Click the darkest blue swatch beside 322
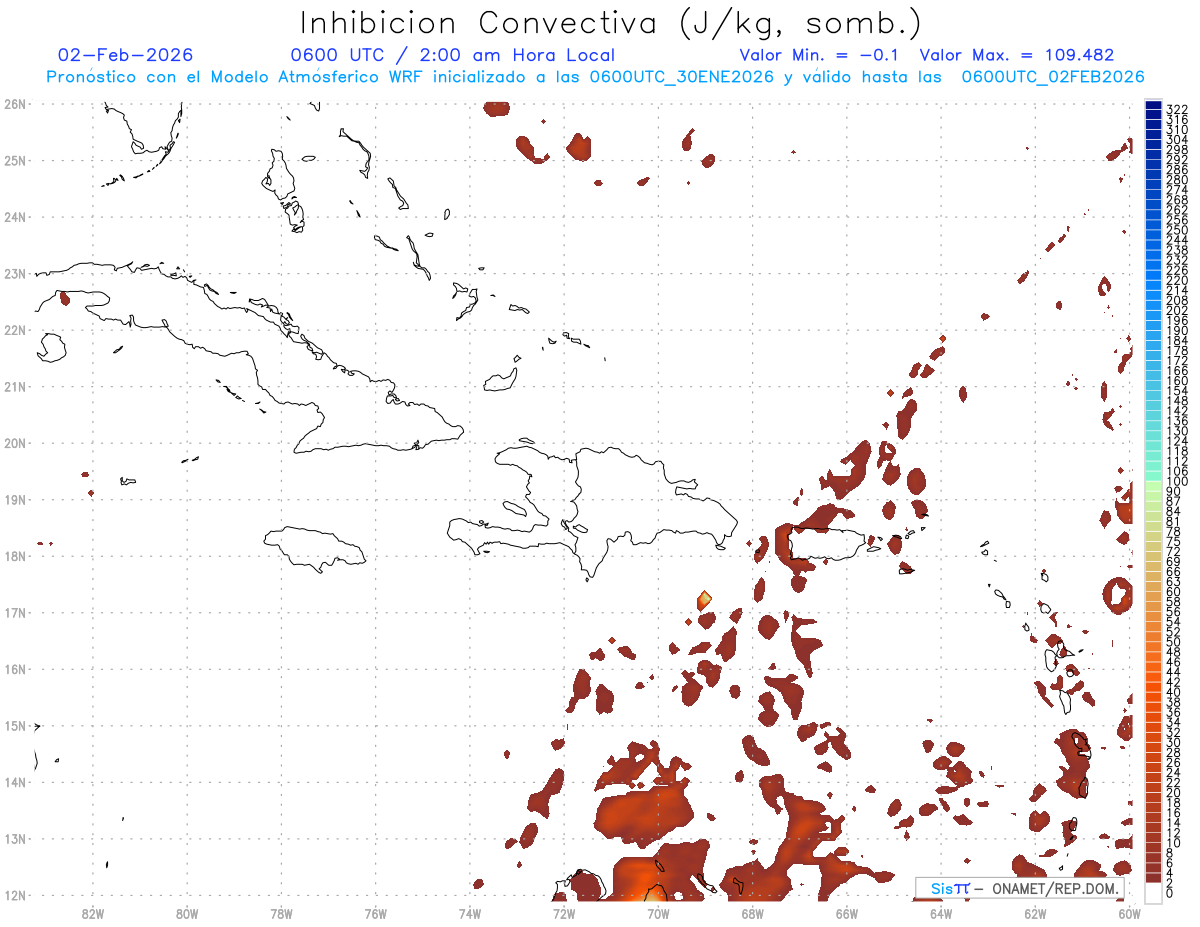This screenshot has width=1200, height=927. tap(1154, 105)
